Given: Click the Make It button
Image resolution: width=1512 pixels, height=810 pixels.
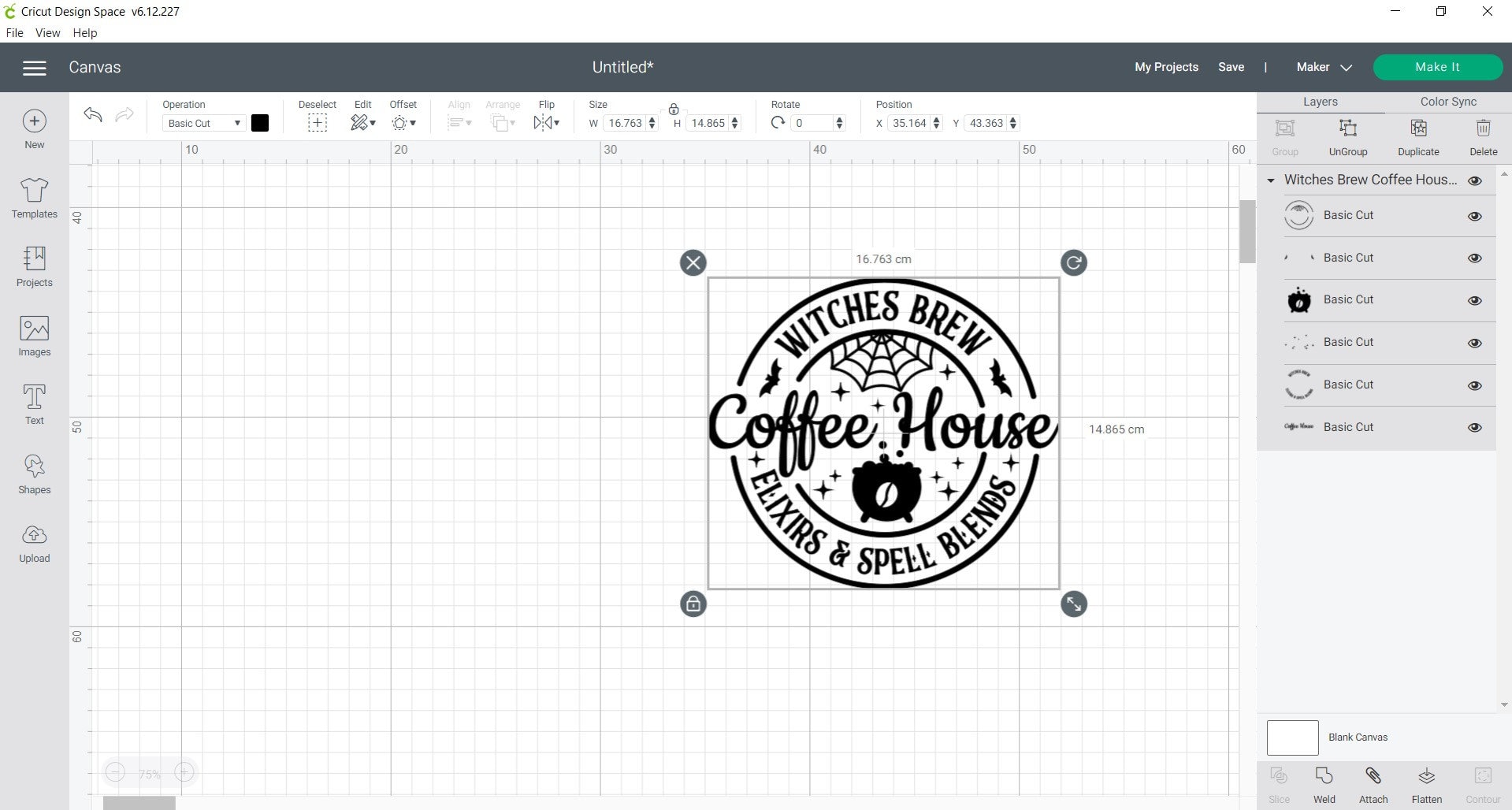Looking at the screenshot, I should [1437, 67].
